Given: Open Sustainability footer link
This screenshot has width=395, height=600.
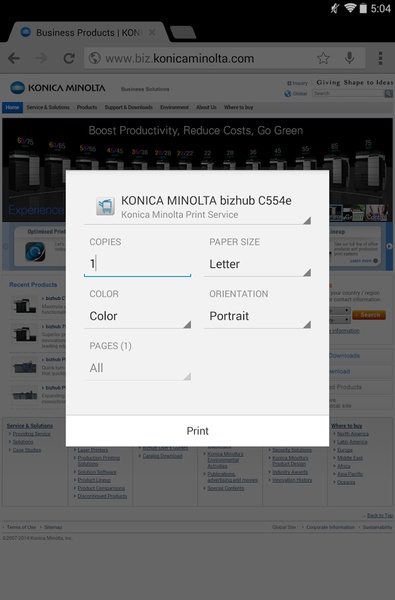Looking at the screenshot, I should [377, 527].
